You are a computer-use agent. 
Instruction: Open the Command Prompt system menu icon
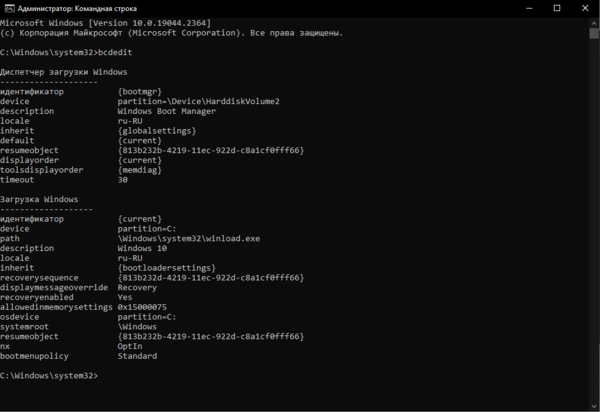10,9
